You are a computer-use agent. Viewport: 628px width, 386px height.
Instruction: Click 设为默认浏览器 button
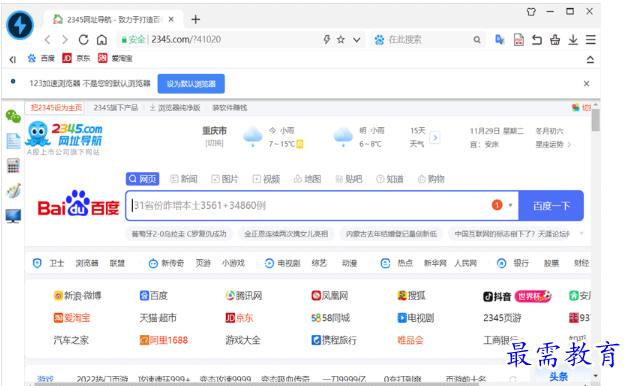click(x=191, y=84)
